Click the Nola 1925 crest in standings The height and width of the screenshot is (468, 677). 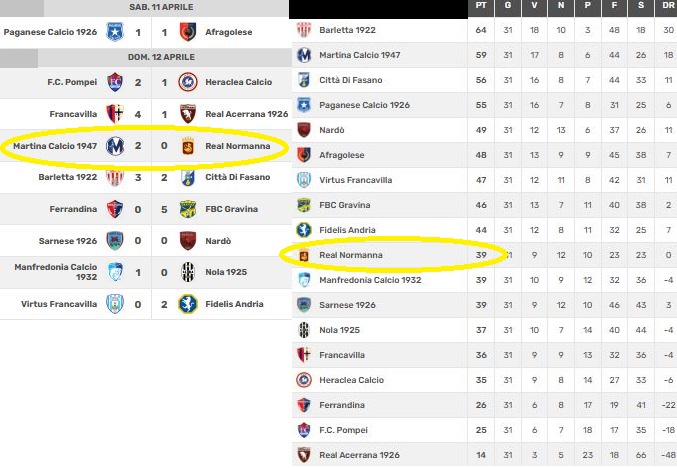pos(304,330)
